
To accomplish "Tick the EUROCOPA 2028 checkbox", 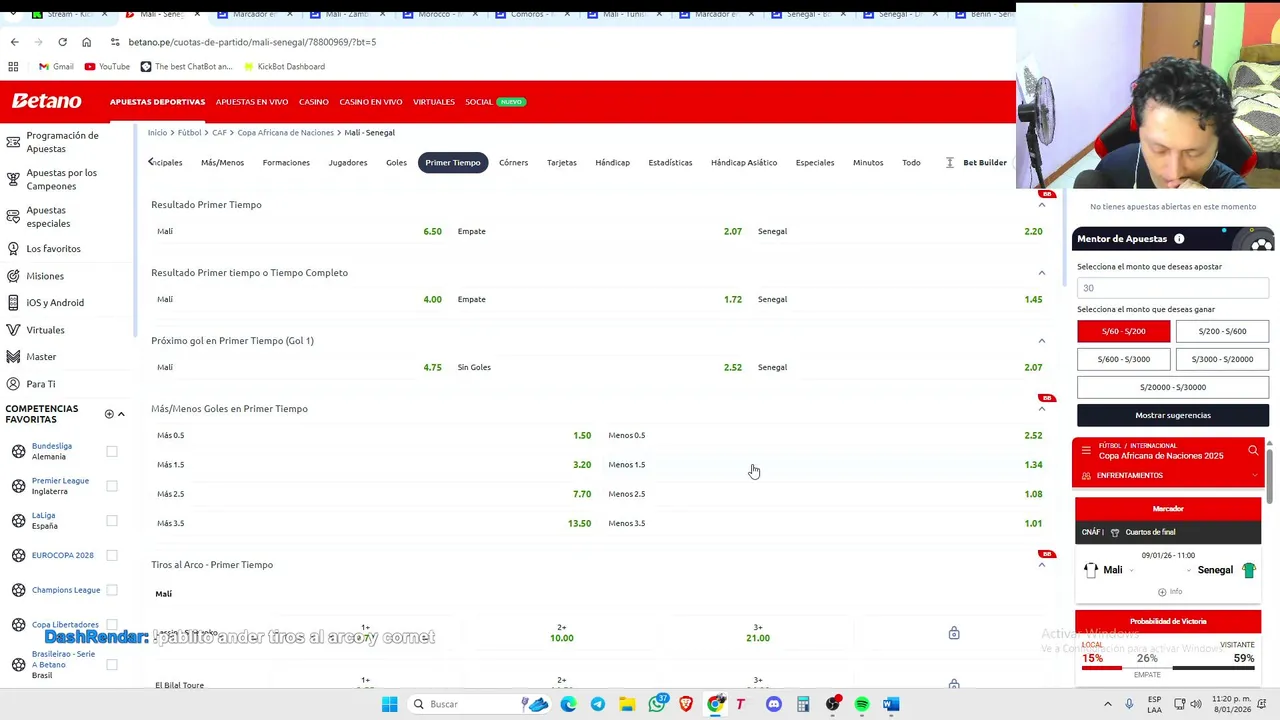I will 112,555.
